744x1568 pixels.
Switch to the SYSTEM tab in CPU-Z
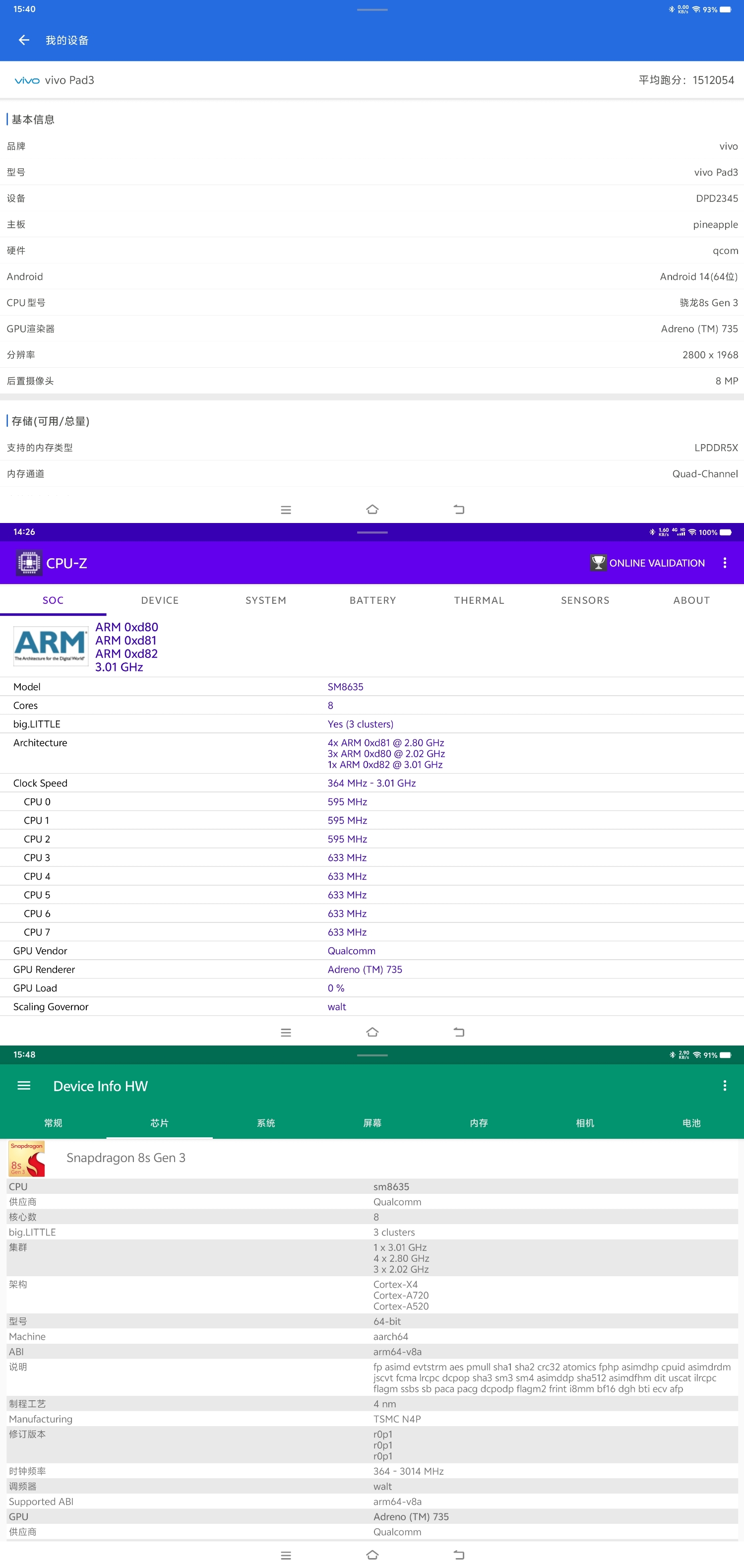click(266, 600)
